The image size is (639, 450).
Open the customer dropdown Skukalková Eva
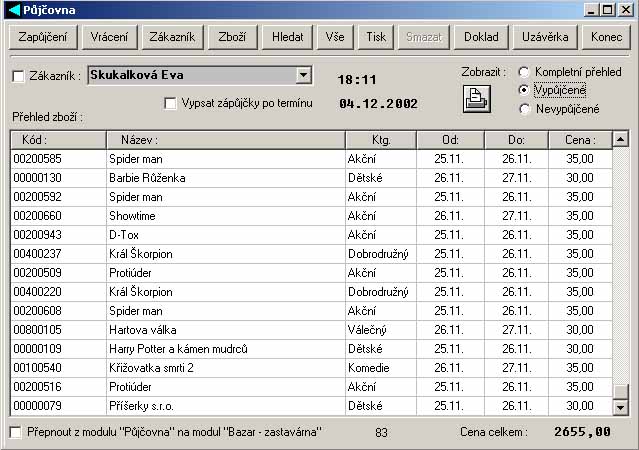(x=303, y=75)
